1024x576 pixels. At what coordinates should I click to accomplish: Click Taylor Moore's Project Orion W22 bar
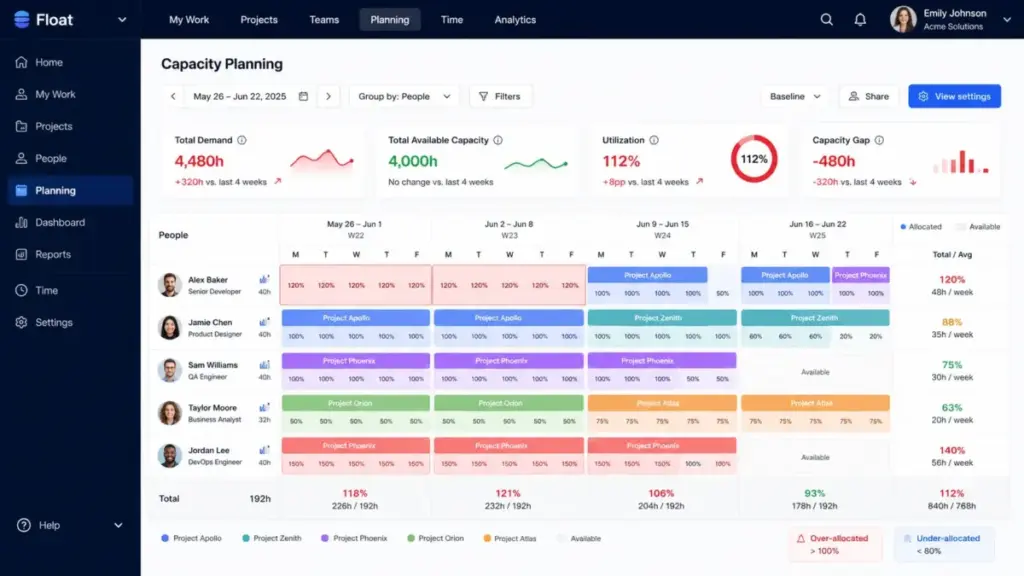(x=355, y=403)
